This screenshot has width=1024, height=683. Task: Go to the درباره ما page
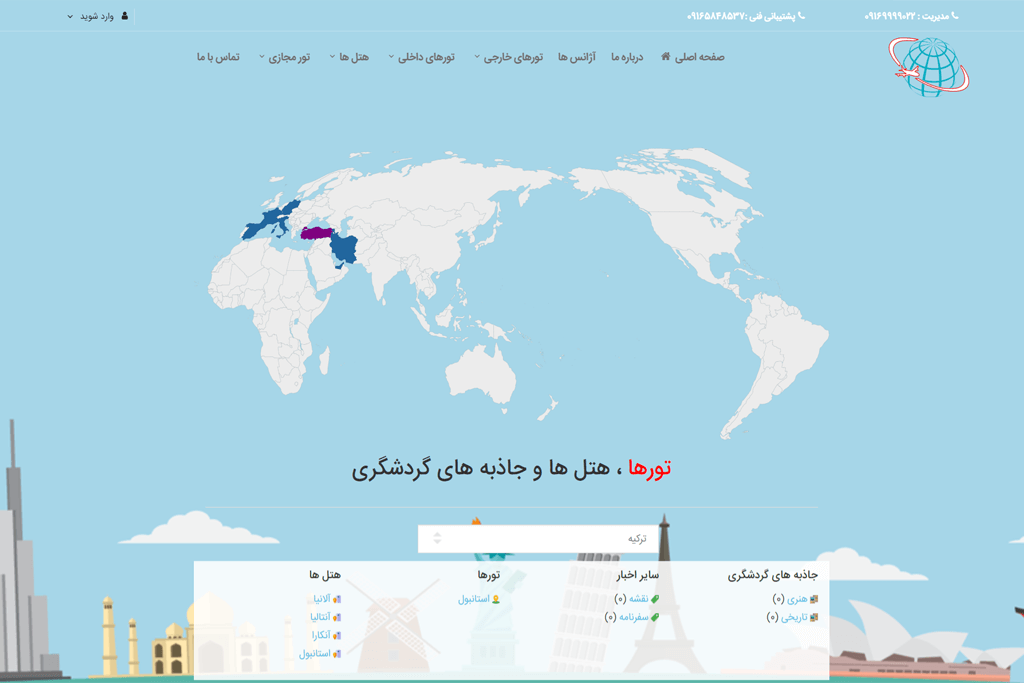click(x=627, y=57)
